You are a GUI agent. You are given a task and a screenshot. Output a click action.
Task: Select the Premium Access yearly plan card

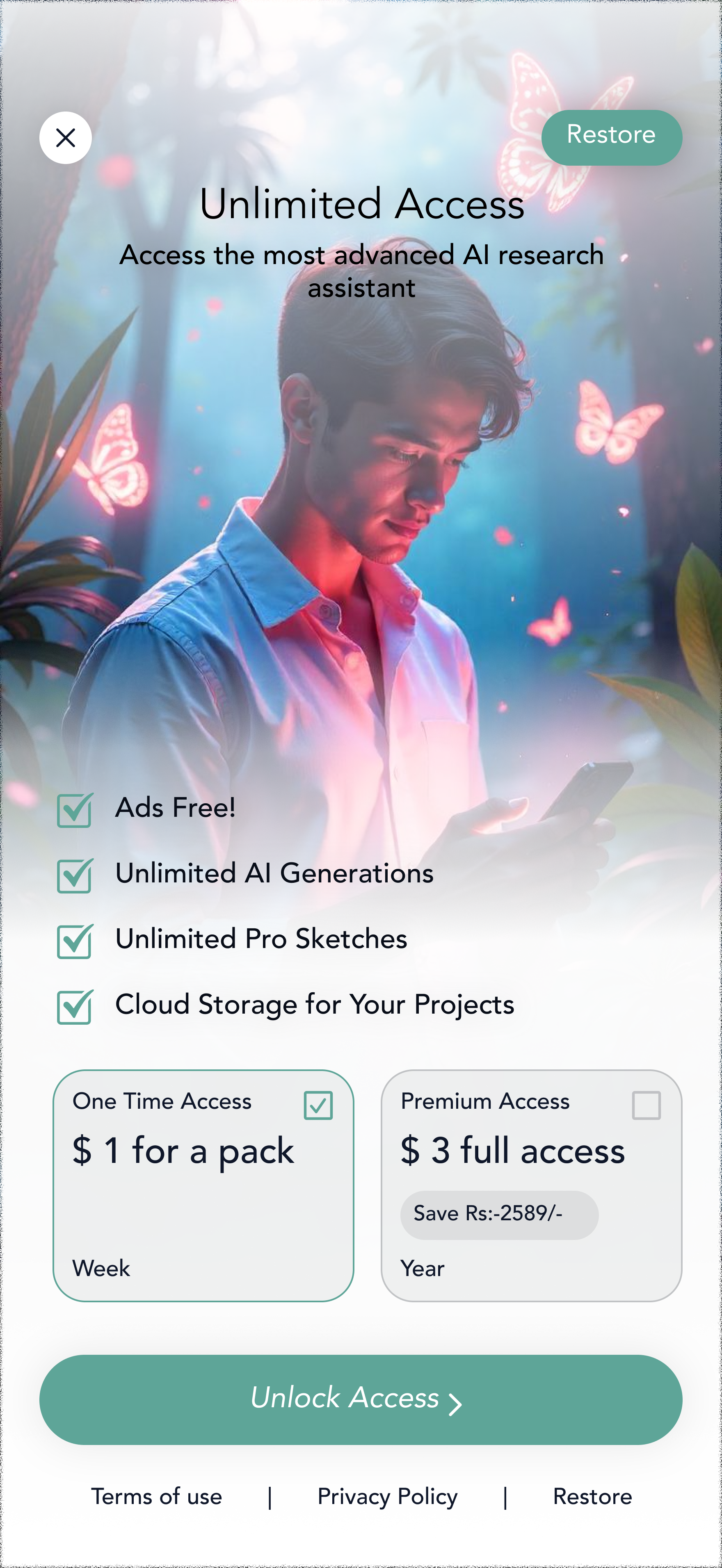coord(531,1185)
